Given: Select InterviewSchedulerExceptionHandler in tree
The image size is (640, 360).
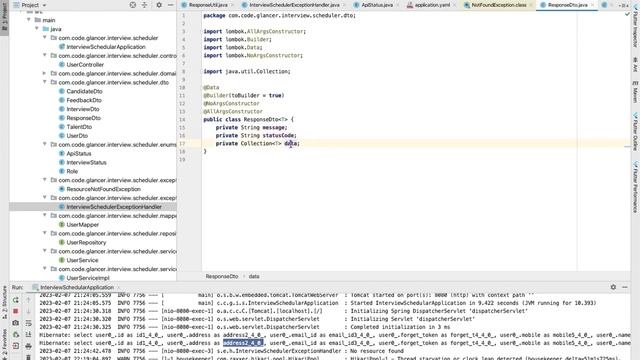Looking at the screenshot, I should pyautogui.click(x=114, y=207).
